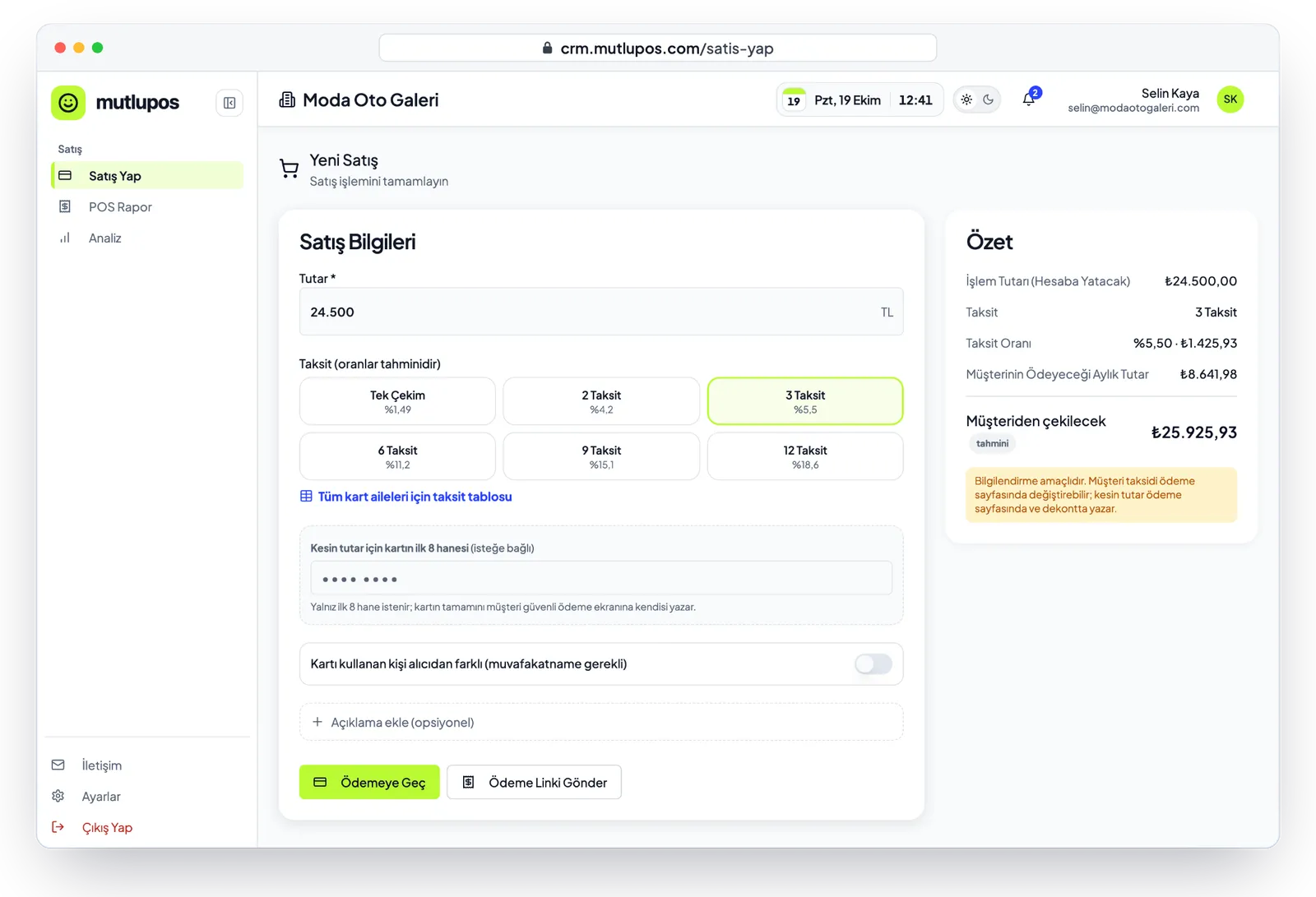Select Tek Çekim installment option

[x=397, y=401]
